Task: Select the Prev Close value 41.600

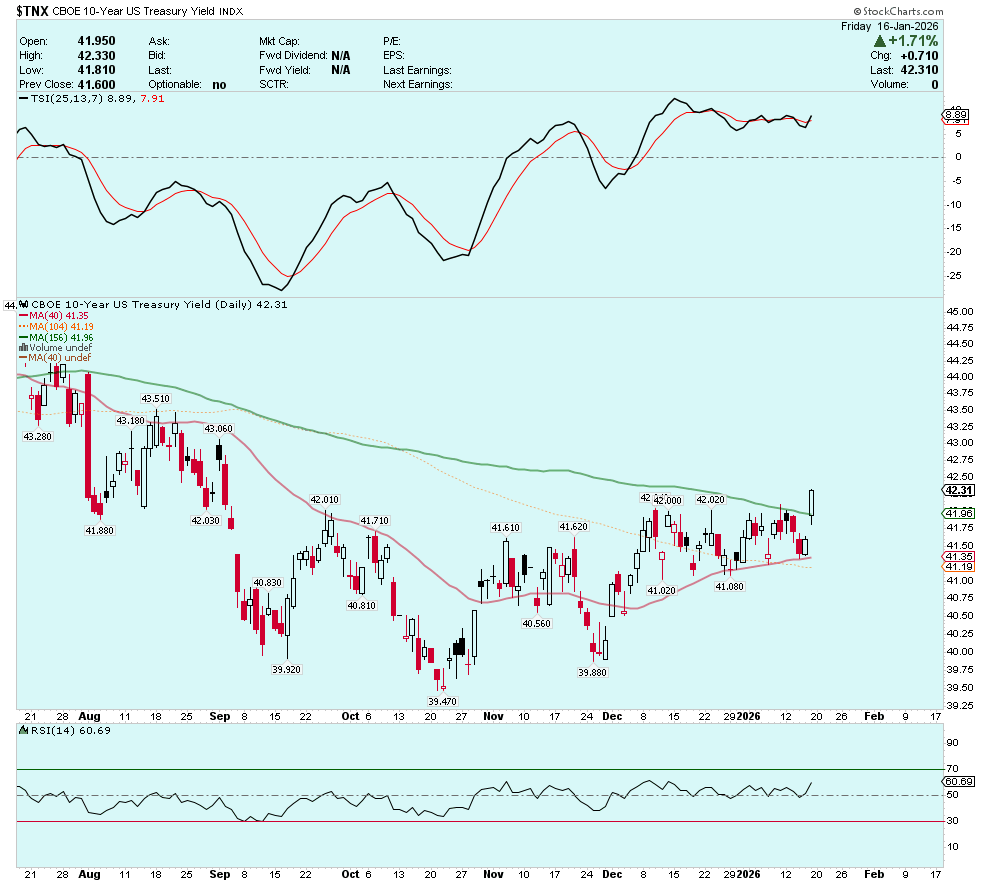Action: (x=96, y=85)
